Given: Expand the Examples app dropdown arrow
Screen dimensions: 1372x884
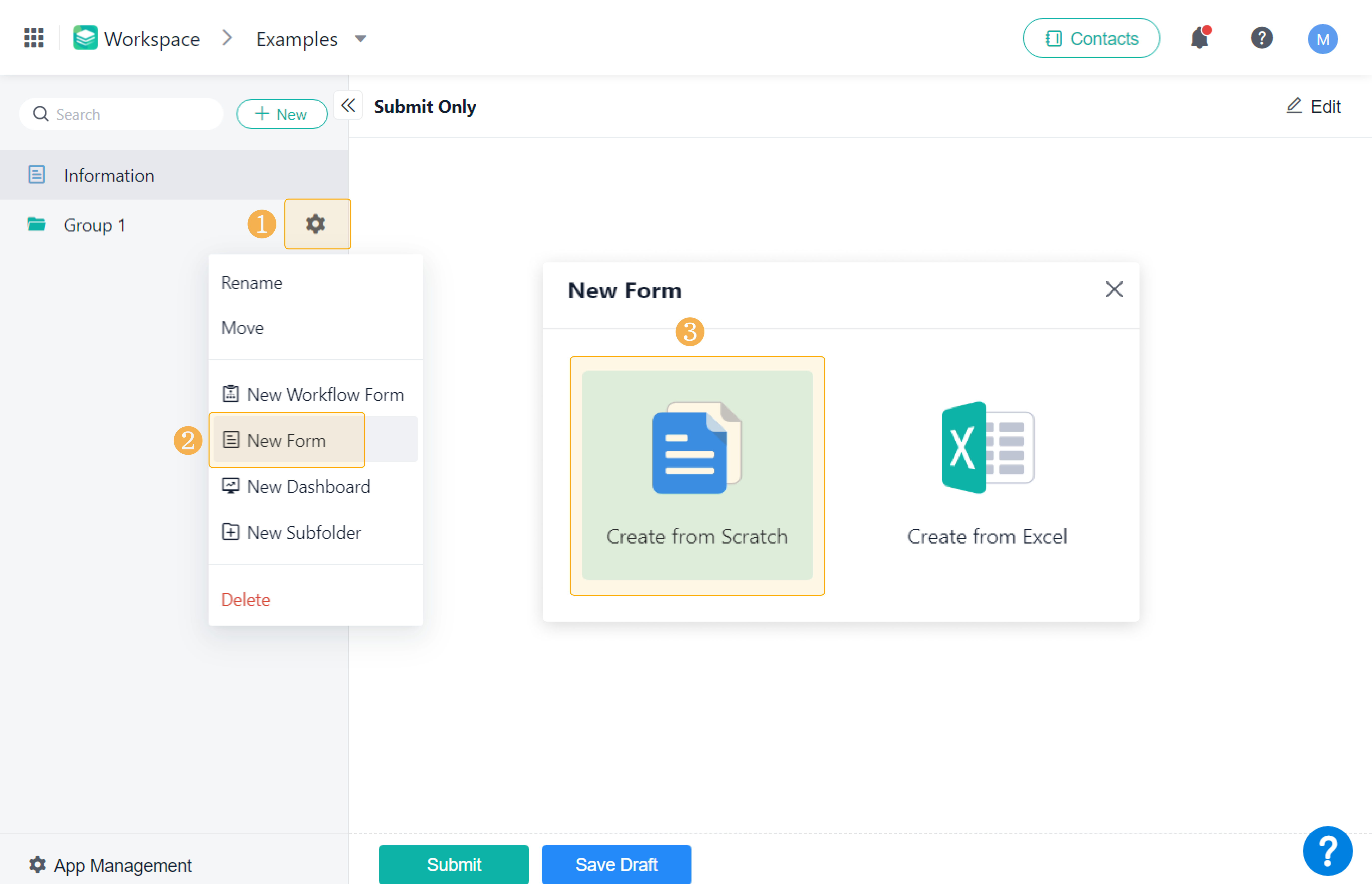Looking at the screenshot, I should pos(360,38).
